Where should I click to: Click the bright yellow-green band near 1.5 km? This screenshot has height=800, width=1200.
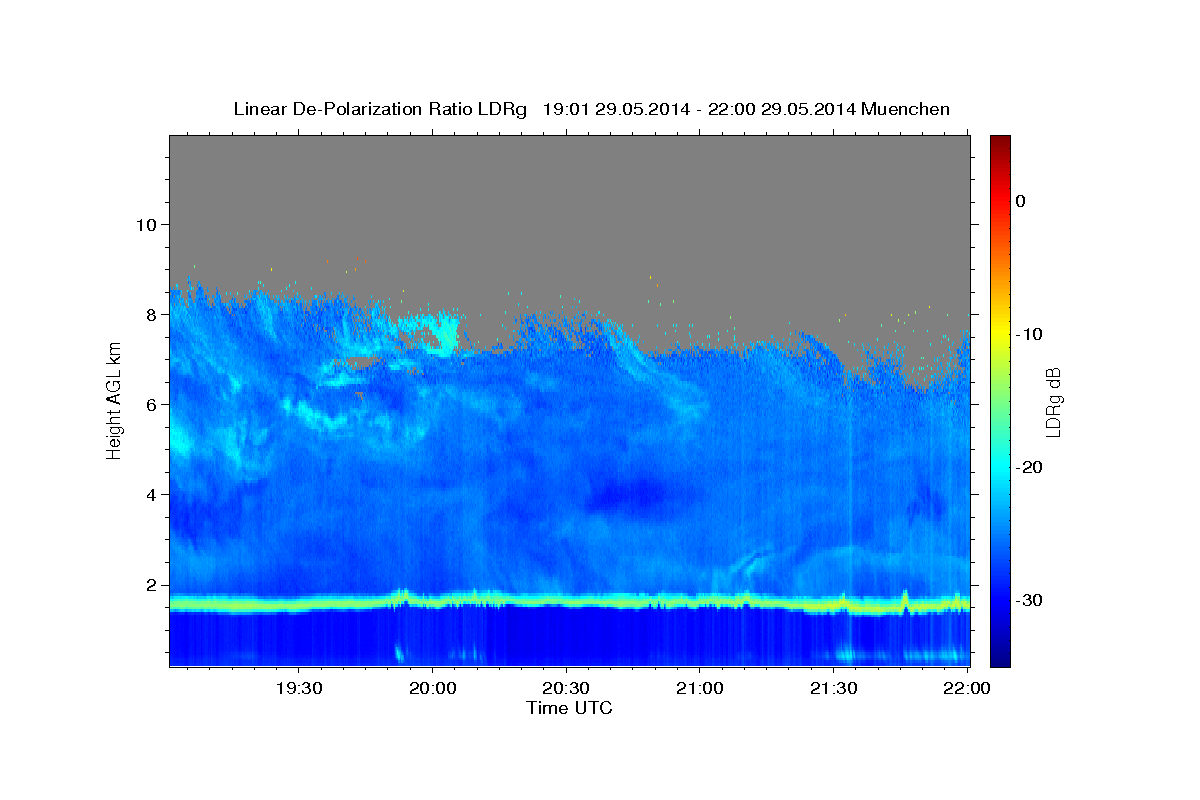point(569,603)
